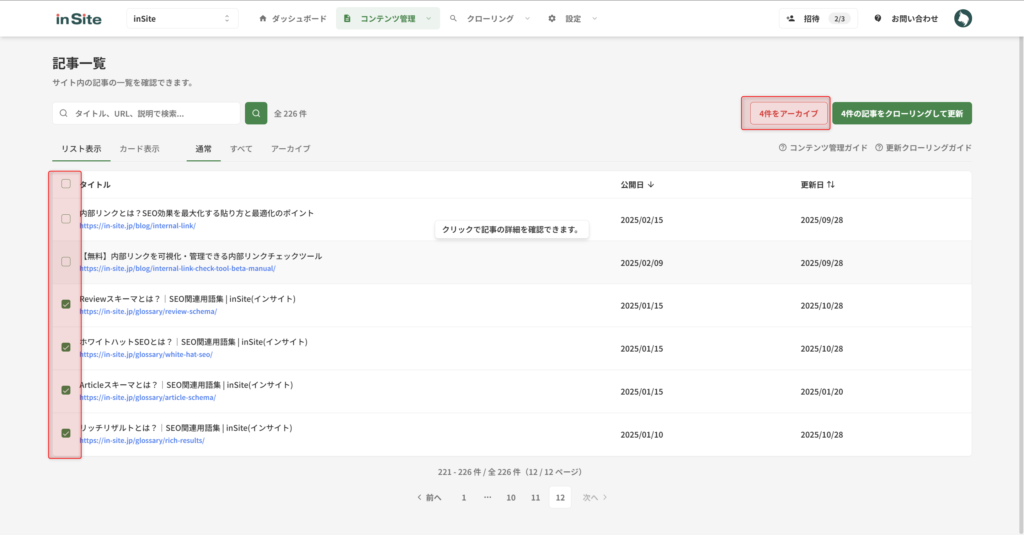
Task: Go to page 11
Action: click(x=536, y=498)
